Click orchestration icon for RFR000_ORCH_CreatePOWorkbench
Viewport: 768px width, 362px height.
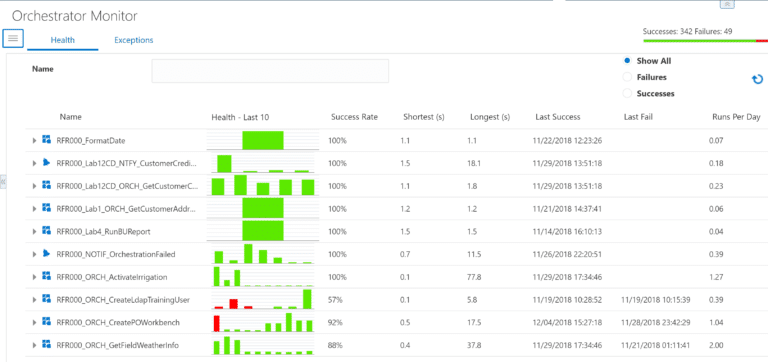pyautogui.click(x=47, y=322)
